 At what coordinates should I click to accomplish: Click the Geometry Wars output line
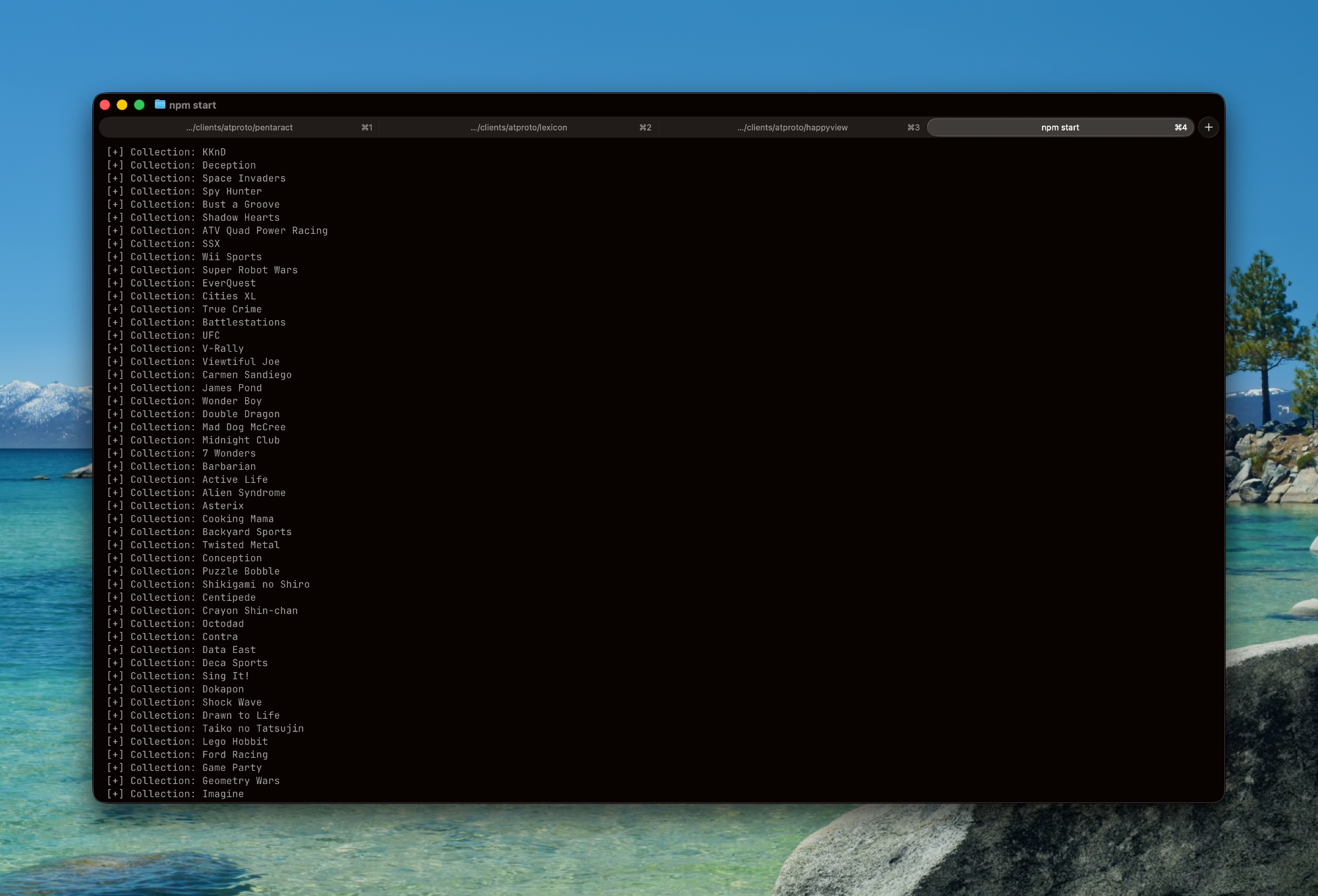point(193,781)
